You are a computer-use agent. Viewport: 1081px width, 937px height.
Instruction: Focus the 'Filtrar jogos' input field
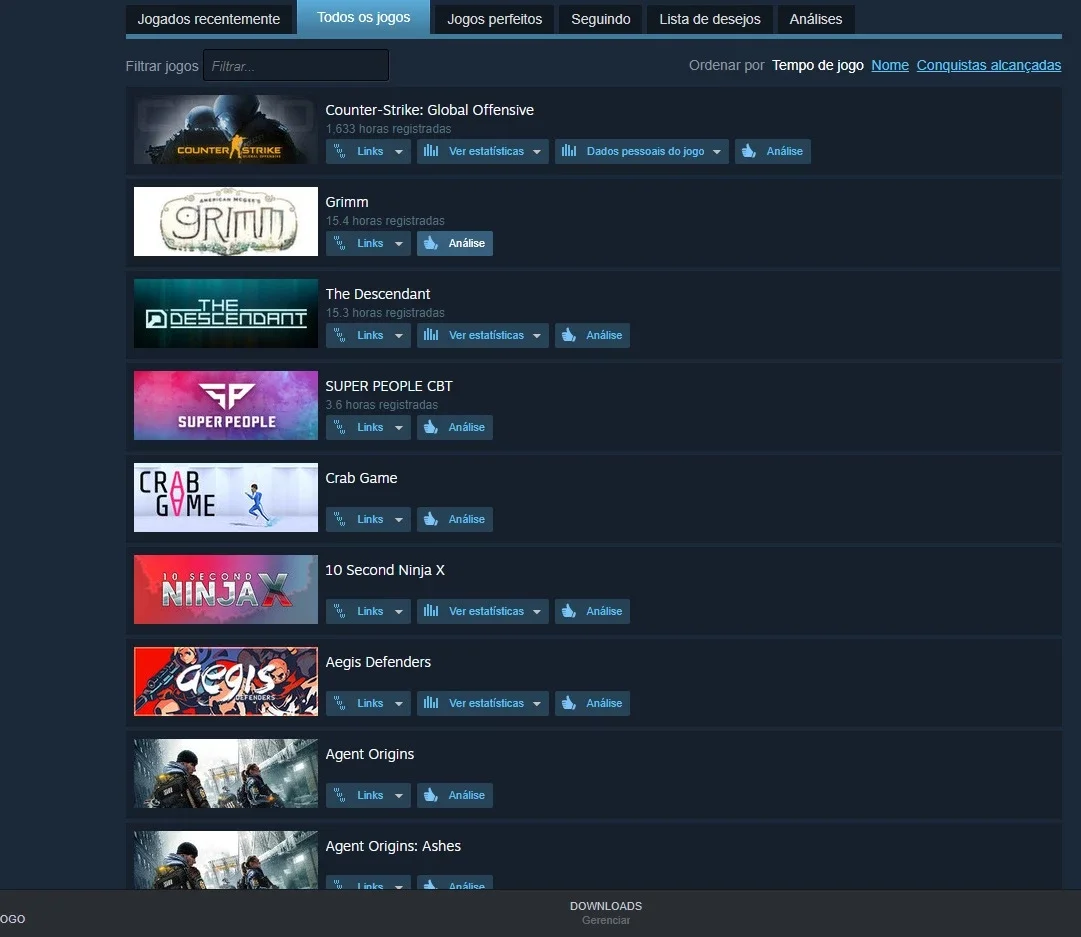[296, 66]
